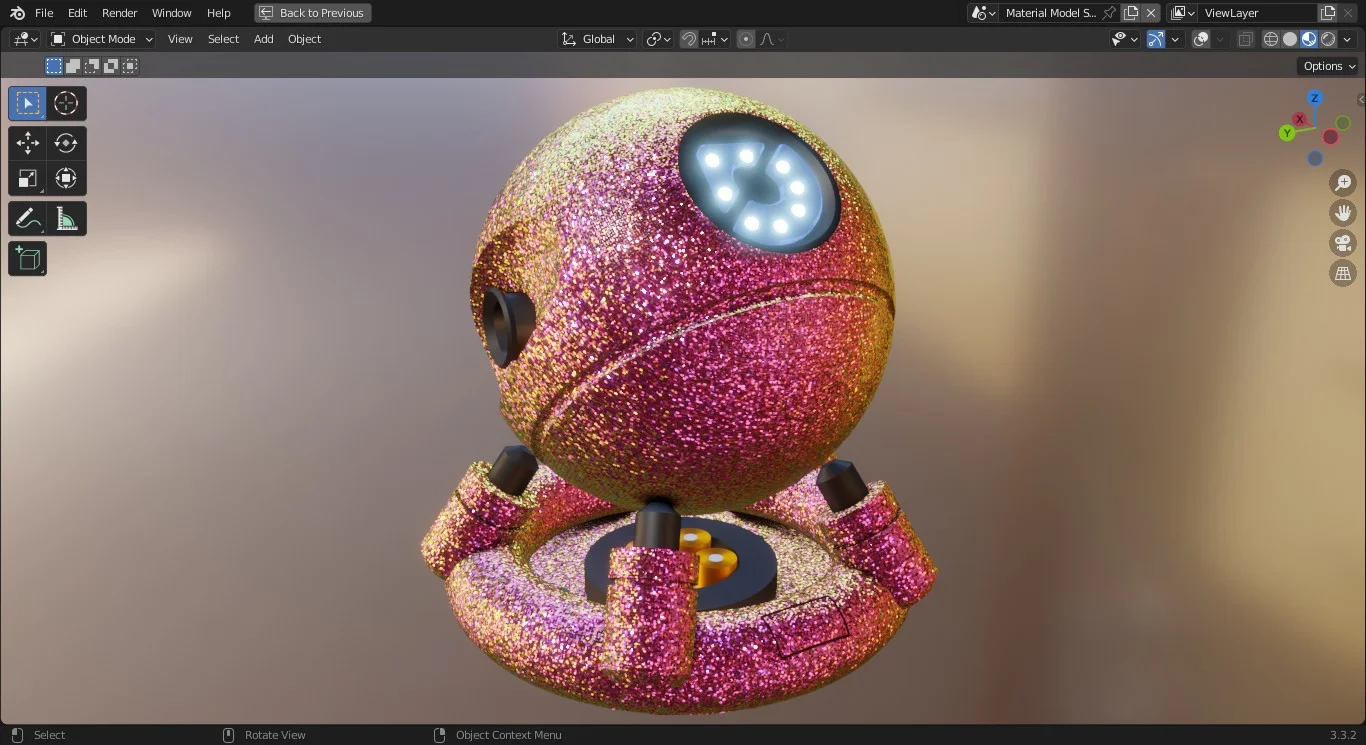
Task: Click the ViewLayer name field
Action: 1258,13
